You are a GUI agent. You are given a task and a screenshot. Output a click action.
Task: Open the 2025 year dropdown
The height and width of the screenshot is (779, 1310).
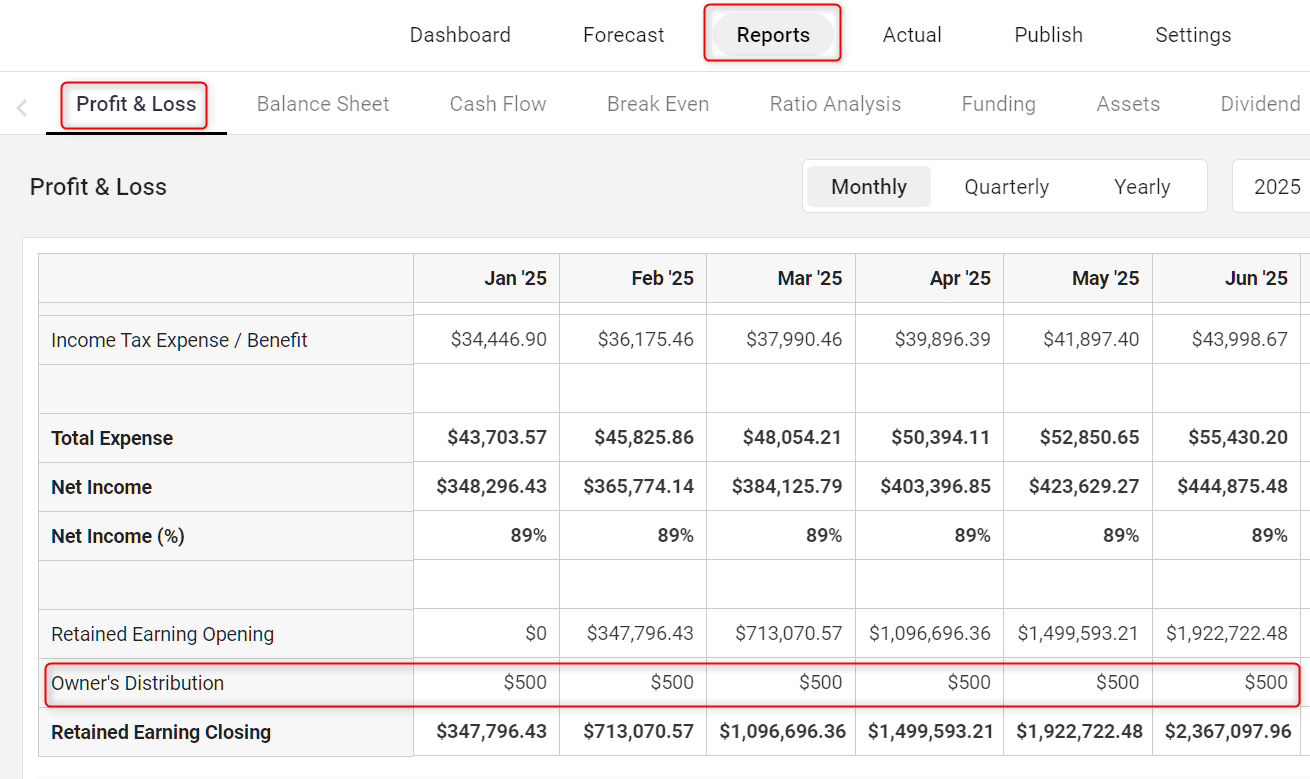click(1276, 187)
